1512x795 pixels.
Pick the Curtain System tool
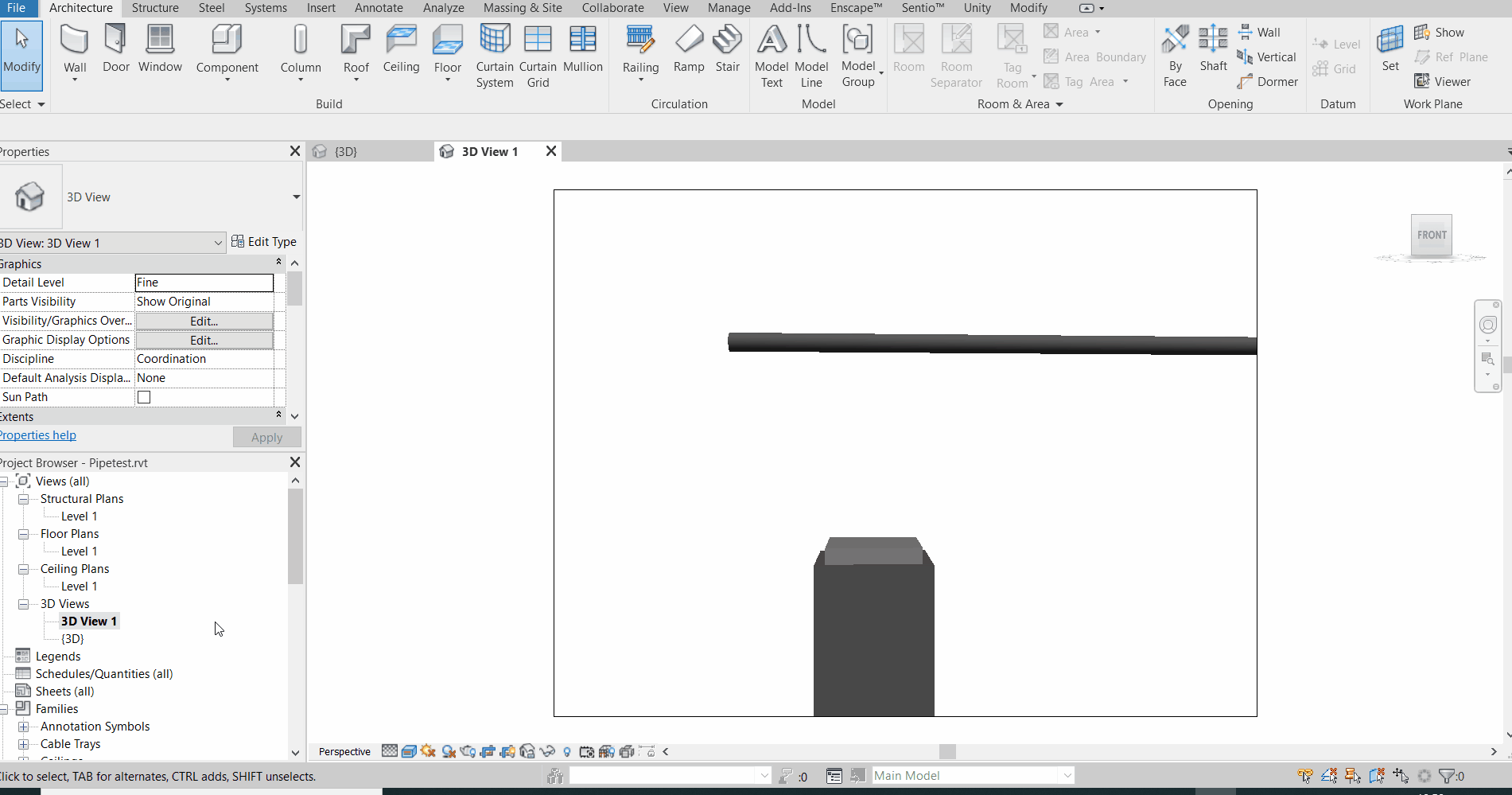point(495,56)
